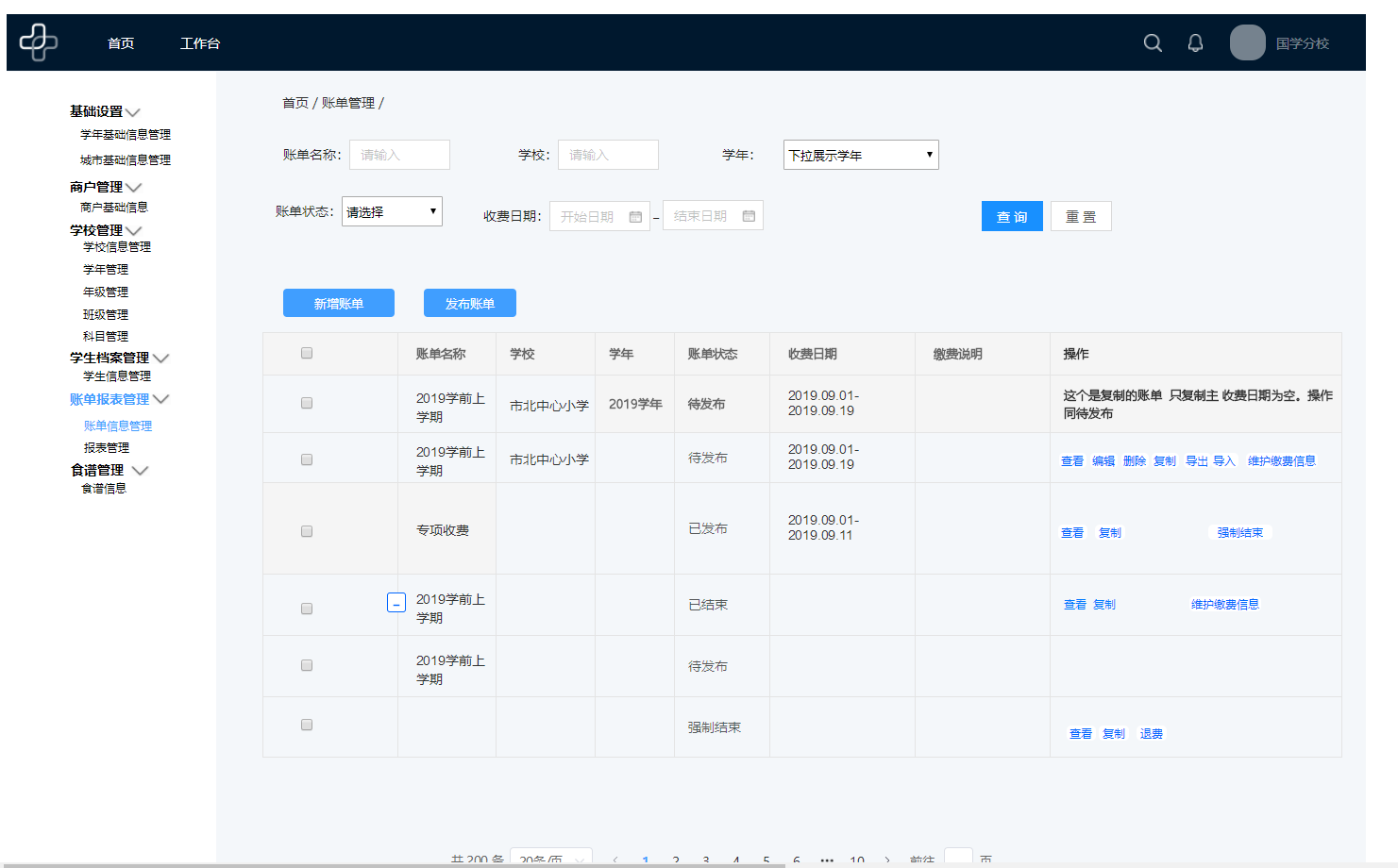Image resolution: width=1398 pixels, height=868 pixels.
Task: Go to 首页 in top navigation
Action: 121,43
